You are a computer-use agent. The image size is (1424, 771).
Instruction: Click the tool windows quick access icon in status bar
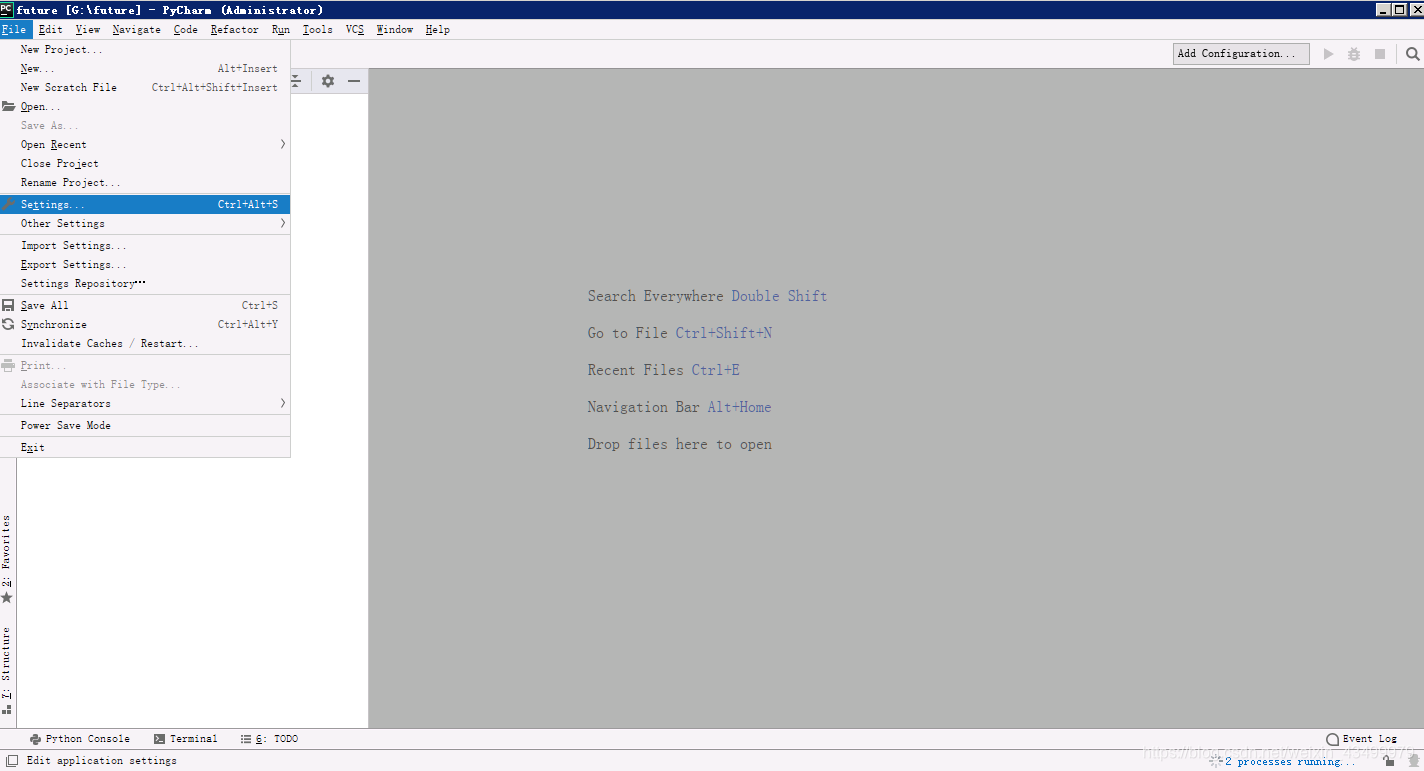point(12,761)
